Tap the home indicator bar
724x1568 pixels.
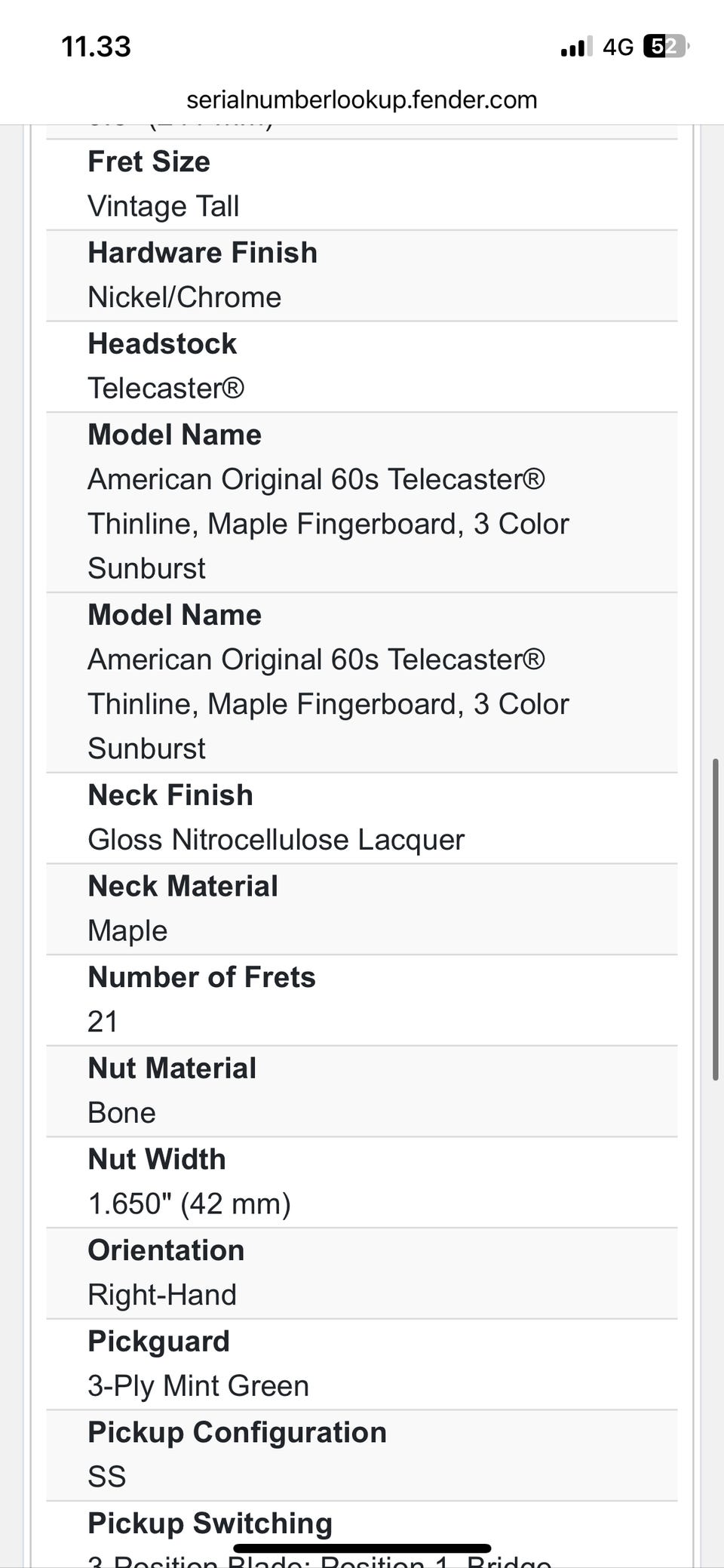click(x=362, y=1548)
